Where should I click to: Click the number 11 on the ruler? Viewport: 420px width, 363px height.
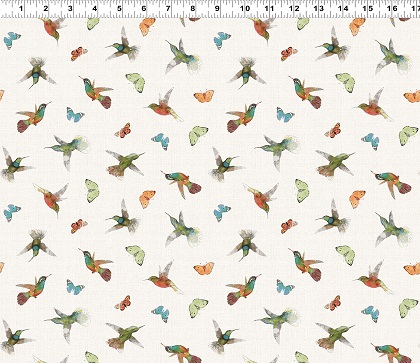pos(269,8)
